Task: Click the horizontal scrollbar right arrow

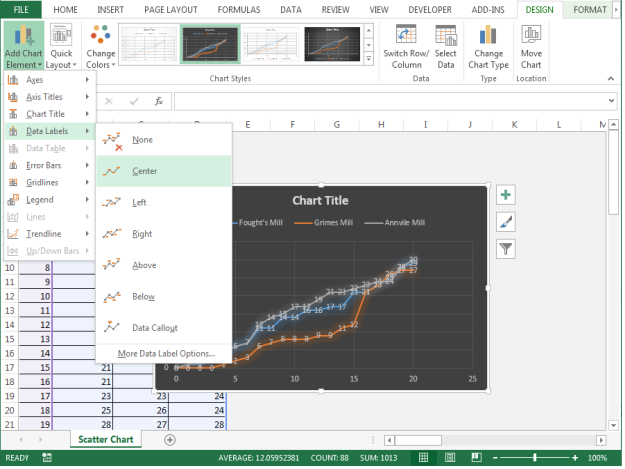Action: click(601, 440)
